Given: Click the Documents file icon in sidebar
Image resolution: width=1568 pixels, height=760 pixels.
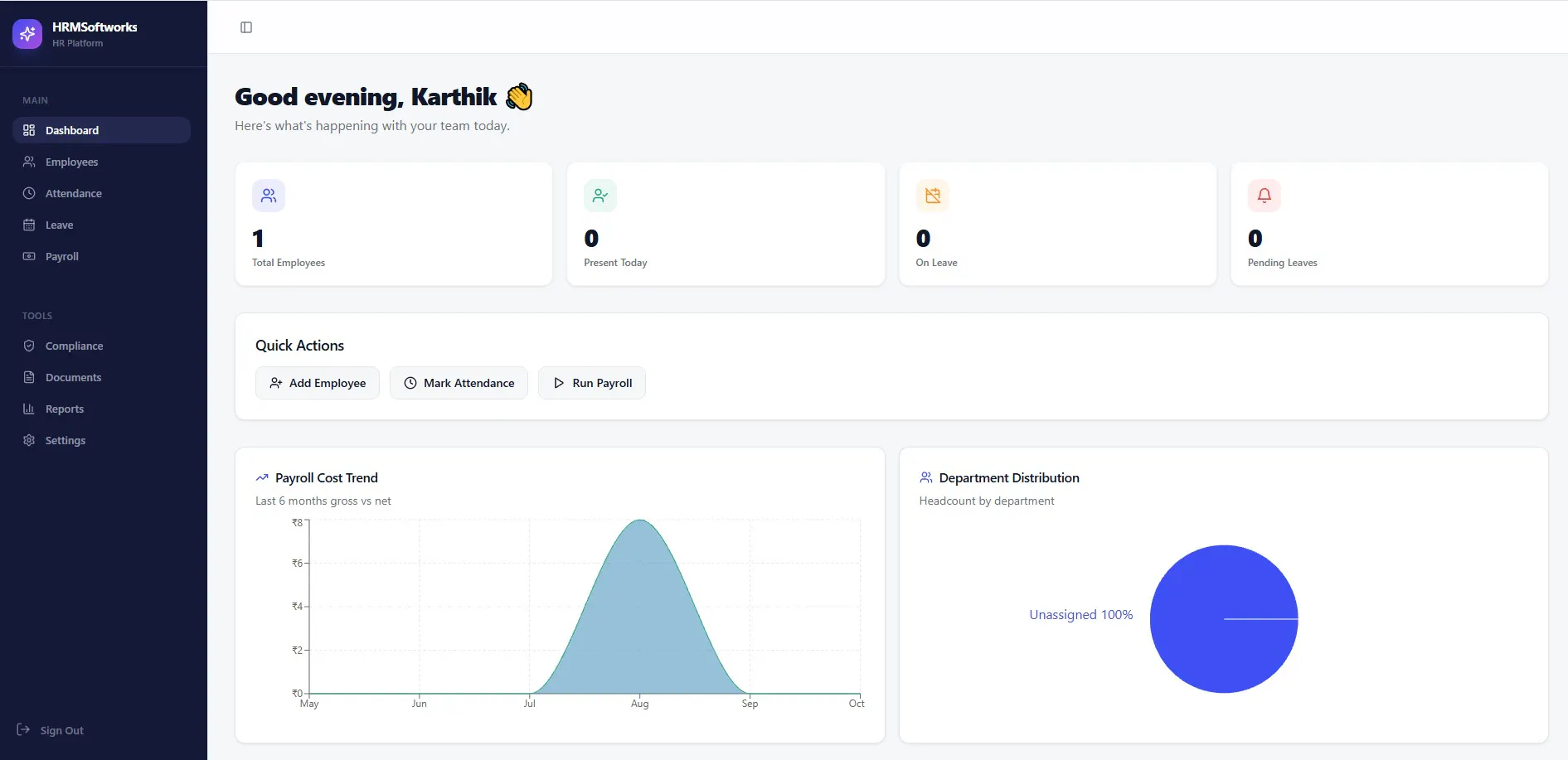Looking at the screenshot, I should [x=29, y=377].
